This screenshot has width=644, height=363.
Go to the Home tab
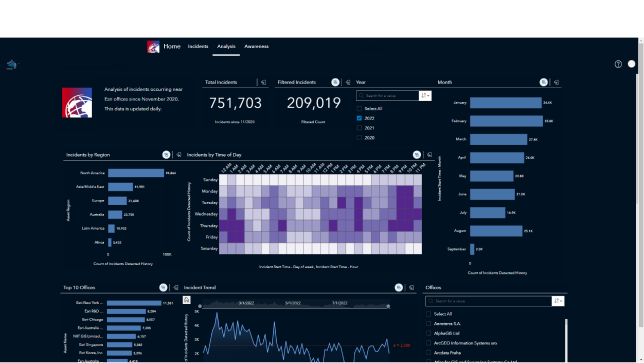click(172, 46)
